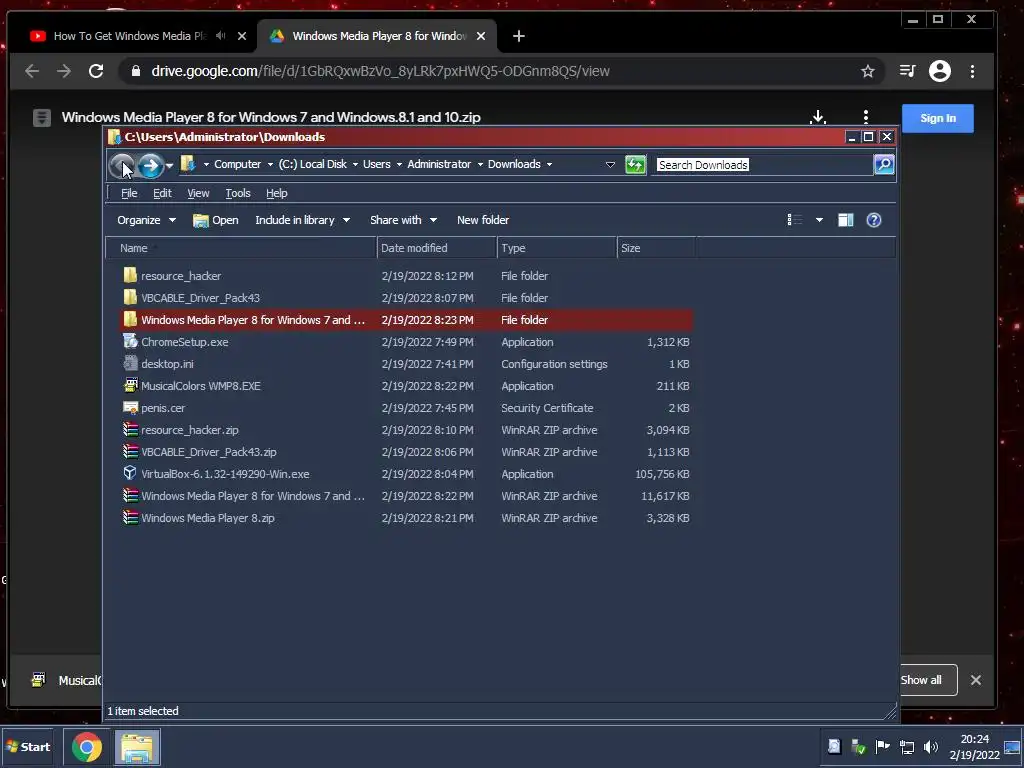The width and height of the screenshot is (1024, 768).
Task: Select MusicalColors WMP8.EXE icon
Action: [x=130, y=385]
